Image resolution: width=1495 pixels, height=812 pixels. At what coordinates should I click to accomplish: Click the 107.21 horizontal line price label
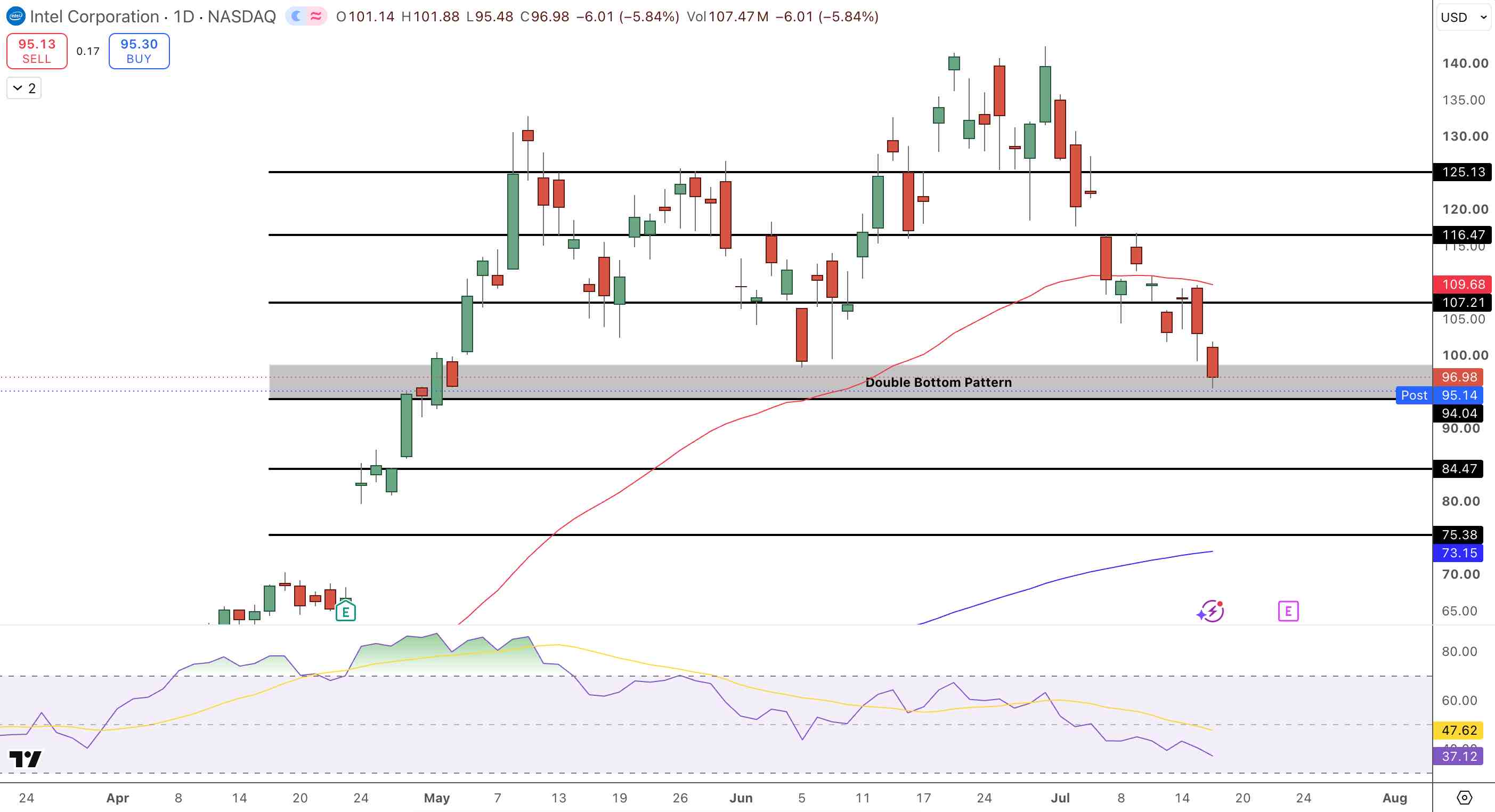coord(1463,303)
